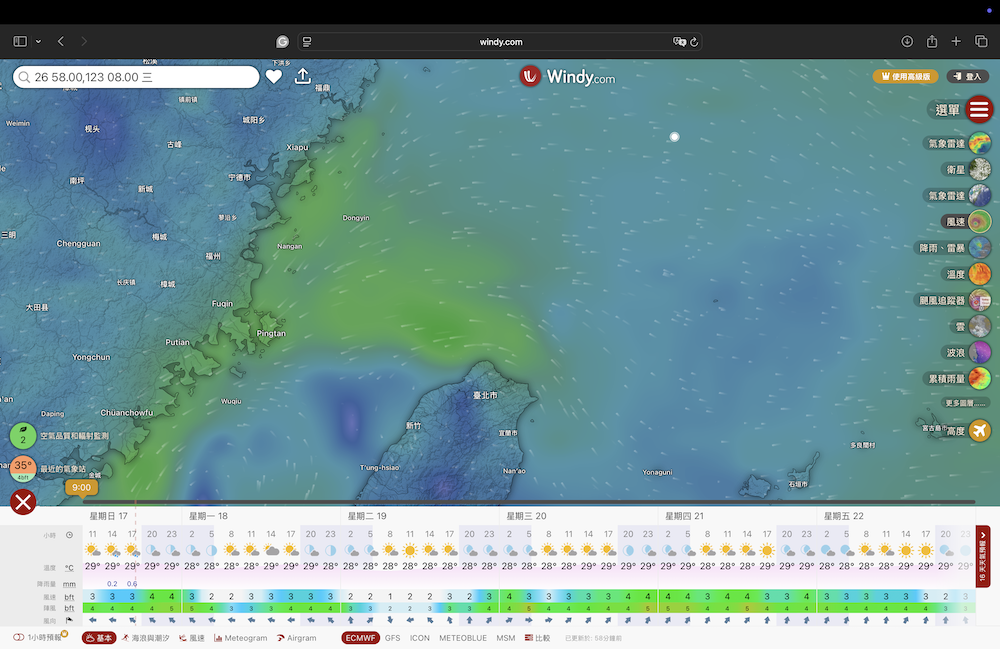
Task: Add location to favorites with heart icon
Action: pos(274,77)
